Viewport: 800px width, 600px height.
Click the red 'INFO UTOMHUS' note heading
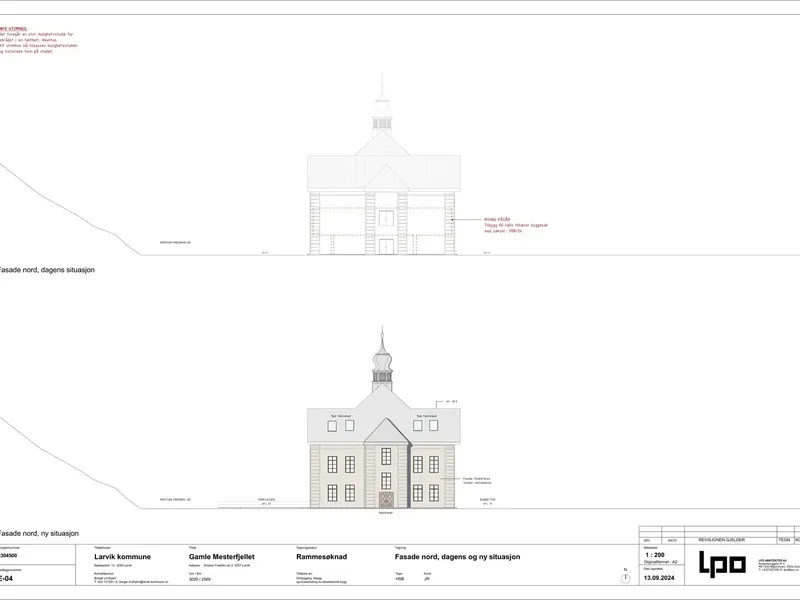point(14,29)
